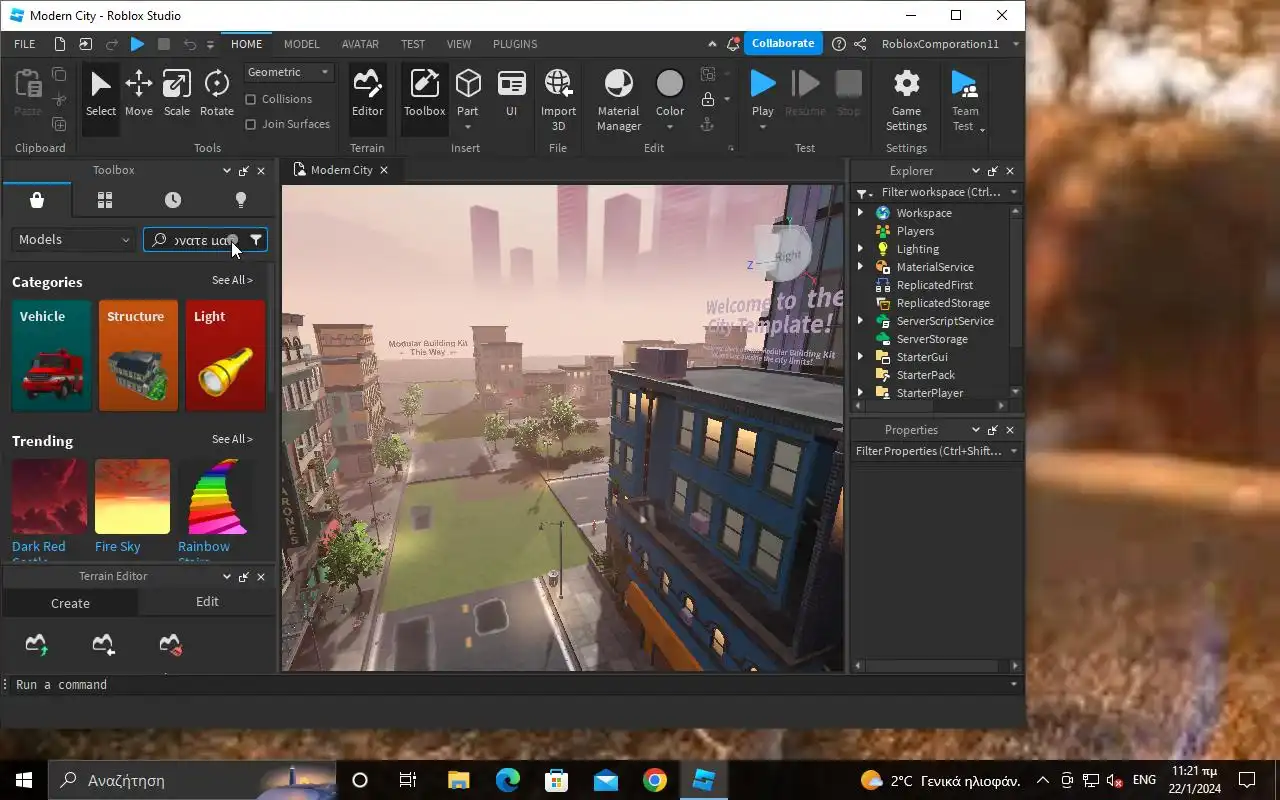The width and height of the screenshot is (1280, 800).
Task: Expand the Play dropdown arrow
Action: pos(763,127)
